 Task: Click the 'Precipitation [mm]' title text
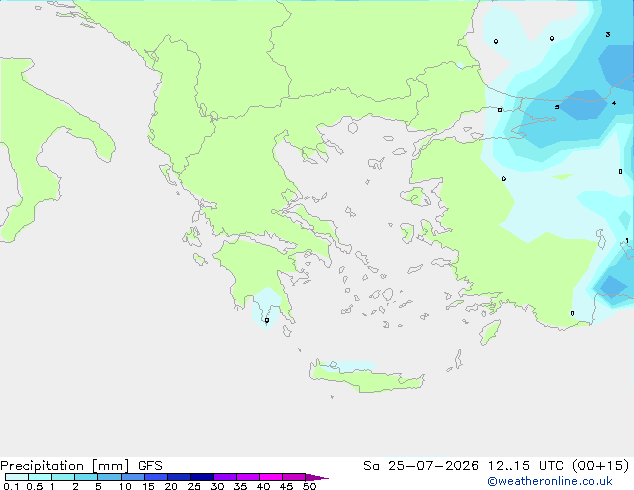[x=65, y=466]
